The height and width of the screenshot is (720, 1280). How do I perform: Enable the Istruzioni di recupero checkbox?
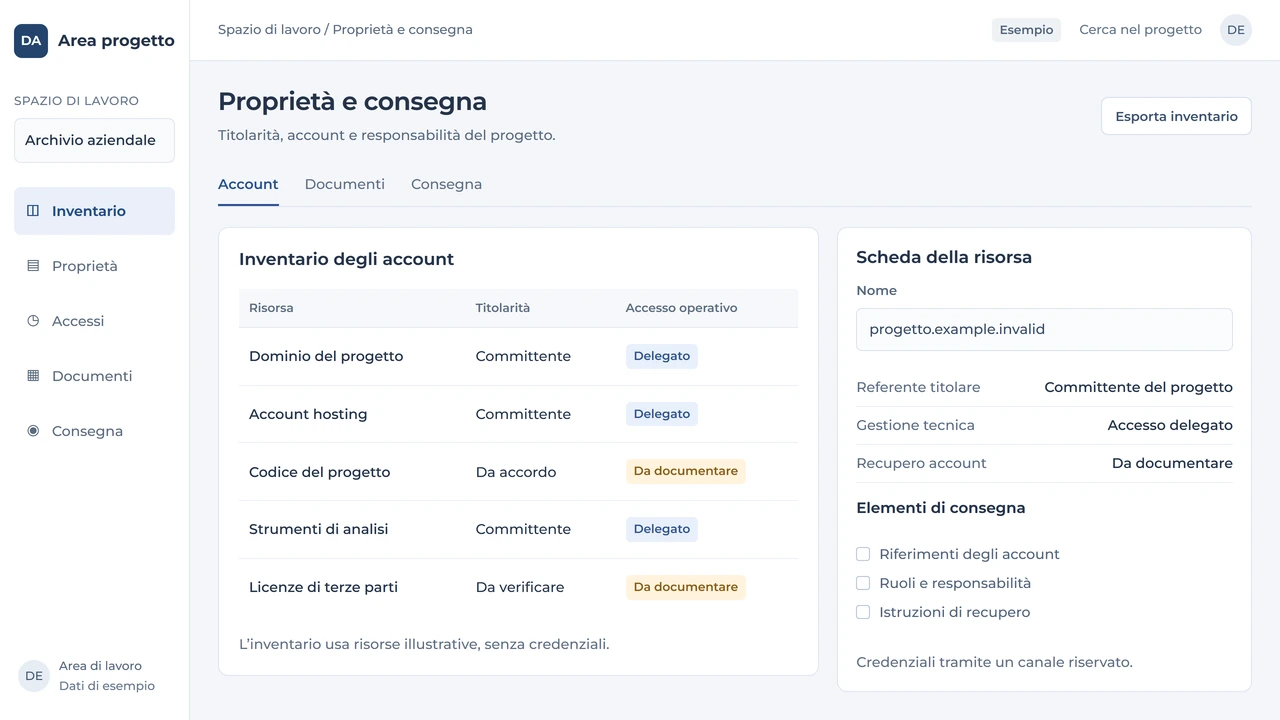pos(863,612)
